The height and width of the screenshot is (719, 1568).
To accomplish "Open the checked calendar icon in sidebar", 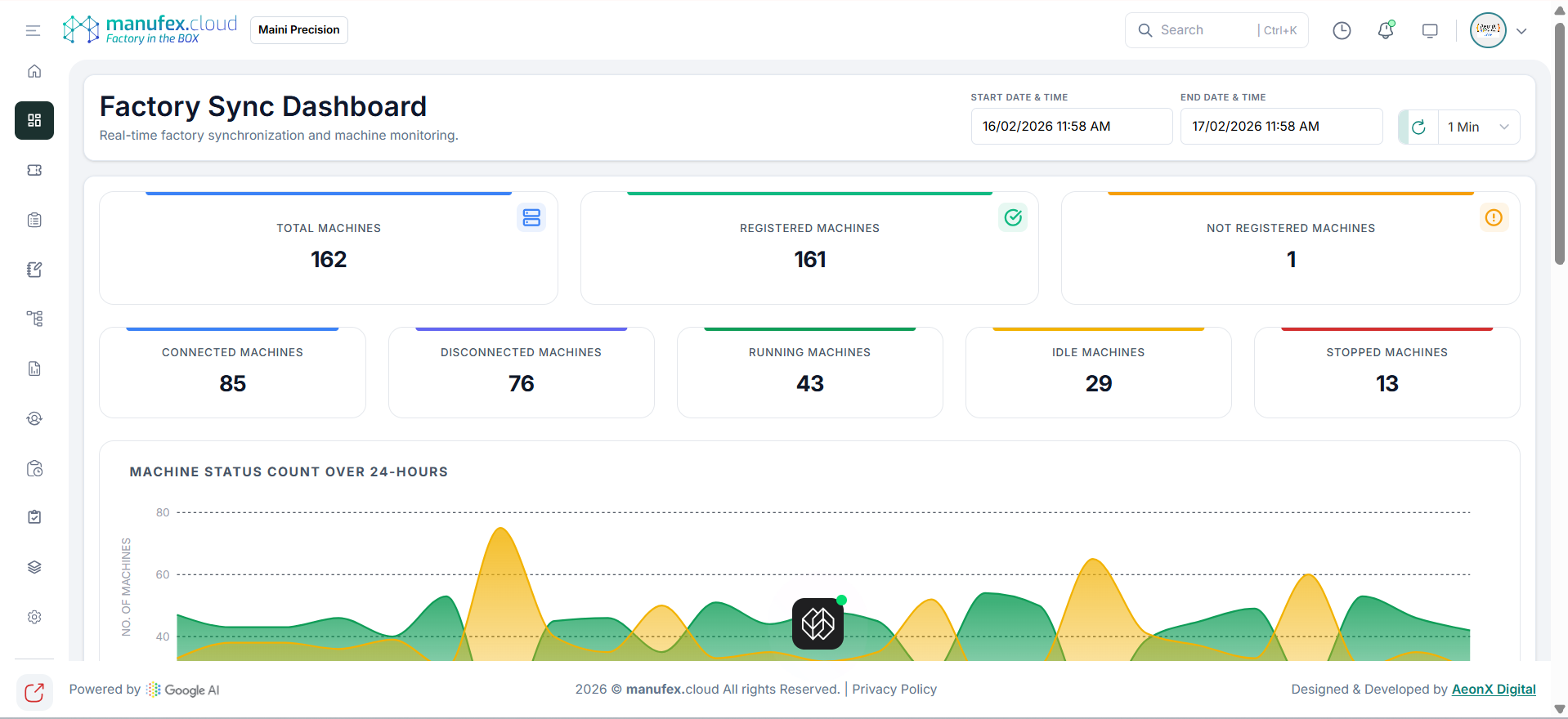I will pos(34,517).
